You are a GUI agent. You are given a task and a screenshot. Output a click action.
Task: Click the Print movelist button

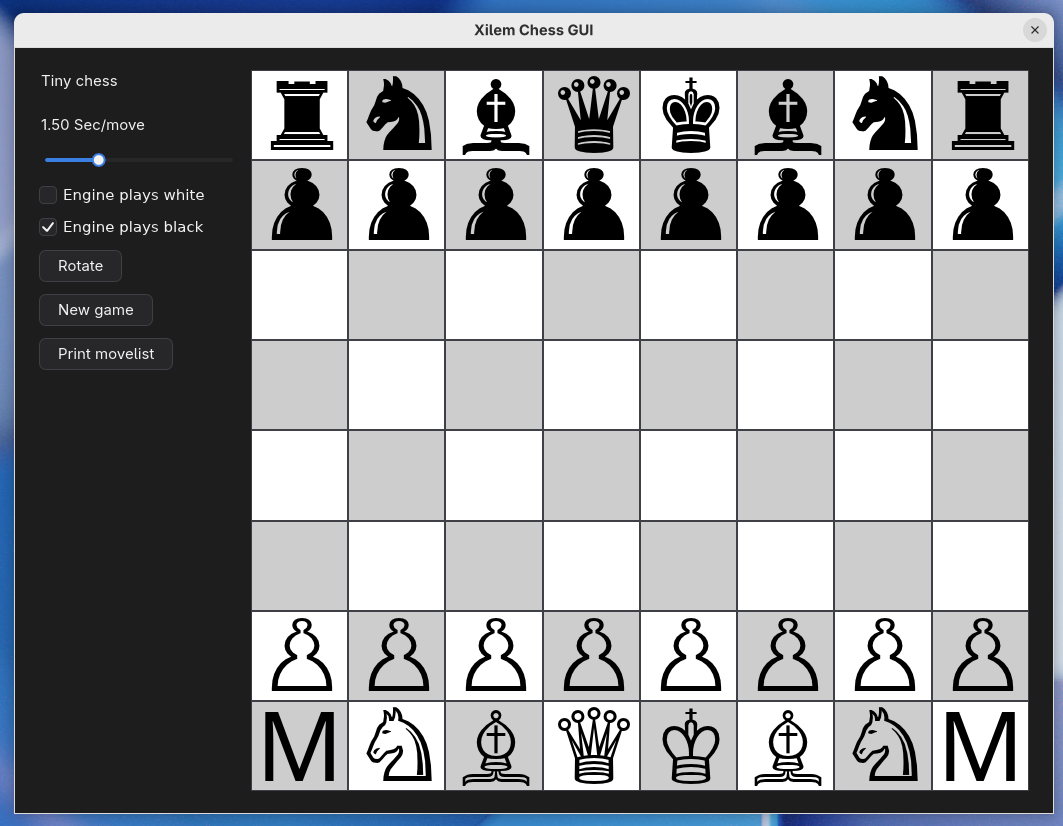106,354
